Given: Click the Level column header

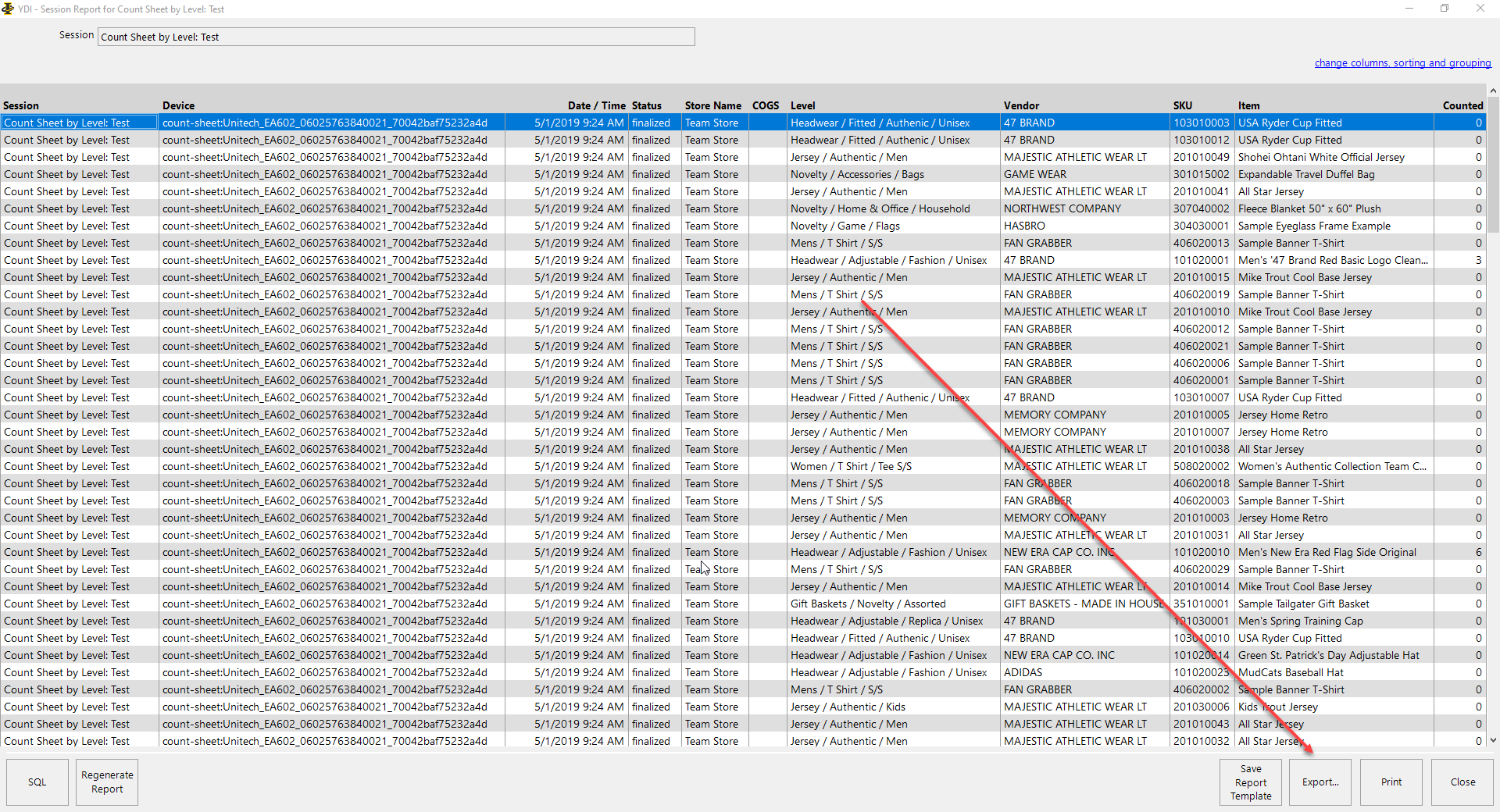Looking at the screenshot, I should (802, 105).
